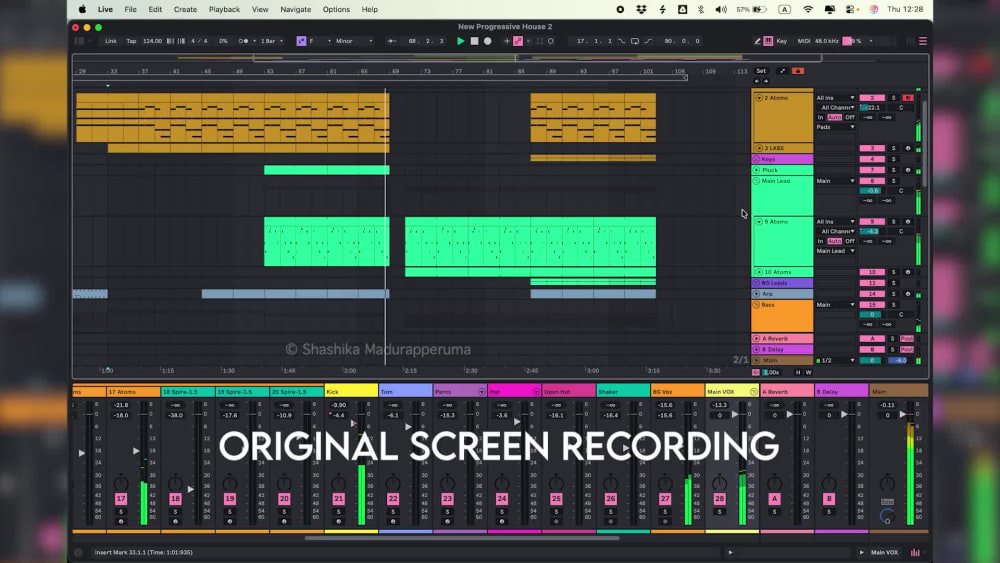
Task: Open Main Lead output dropdown on 9 Atoms
Action: [835, 251]
